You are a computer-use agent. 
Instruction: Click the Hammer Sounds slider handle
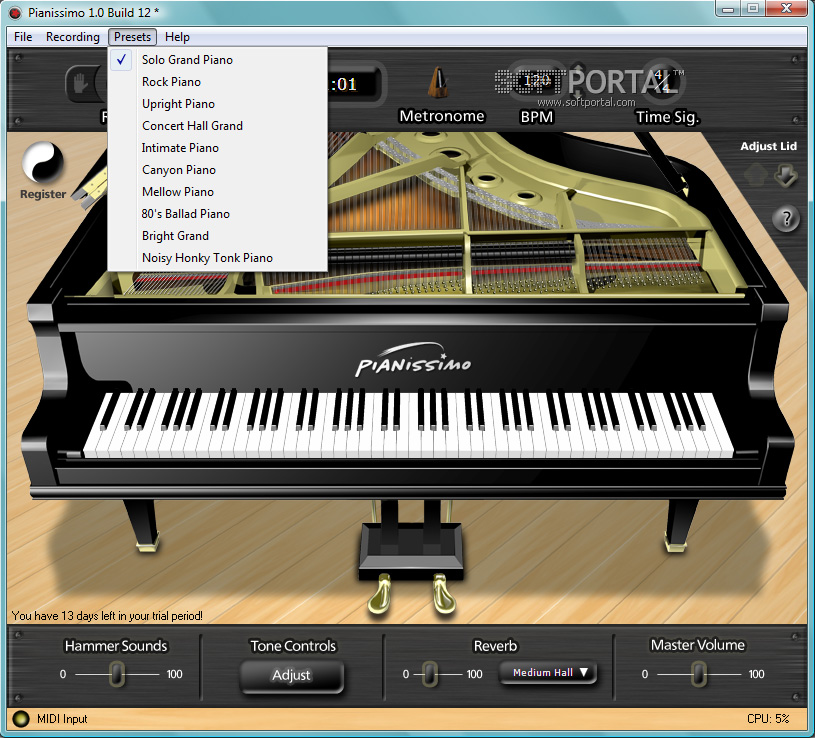pos(117,674)
